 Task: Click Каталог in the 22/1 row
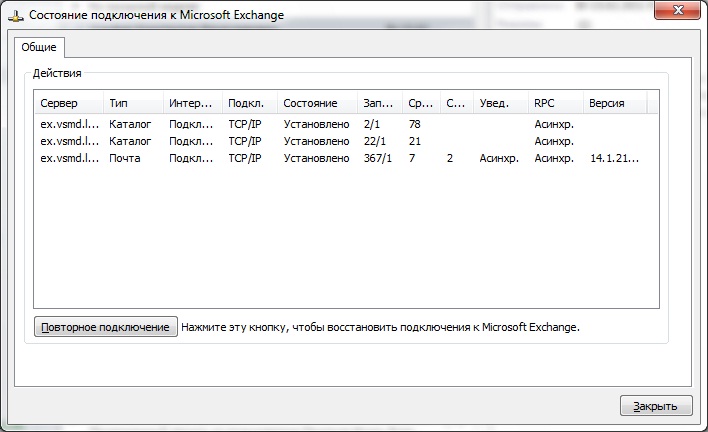pyautogui.click(x=130, y=141)
